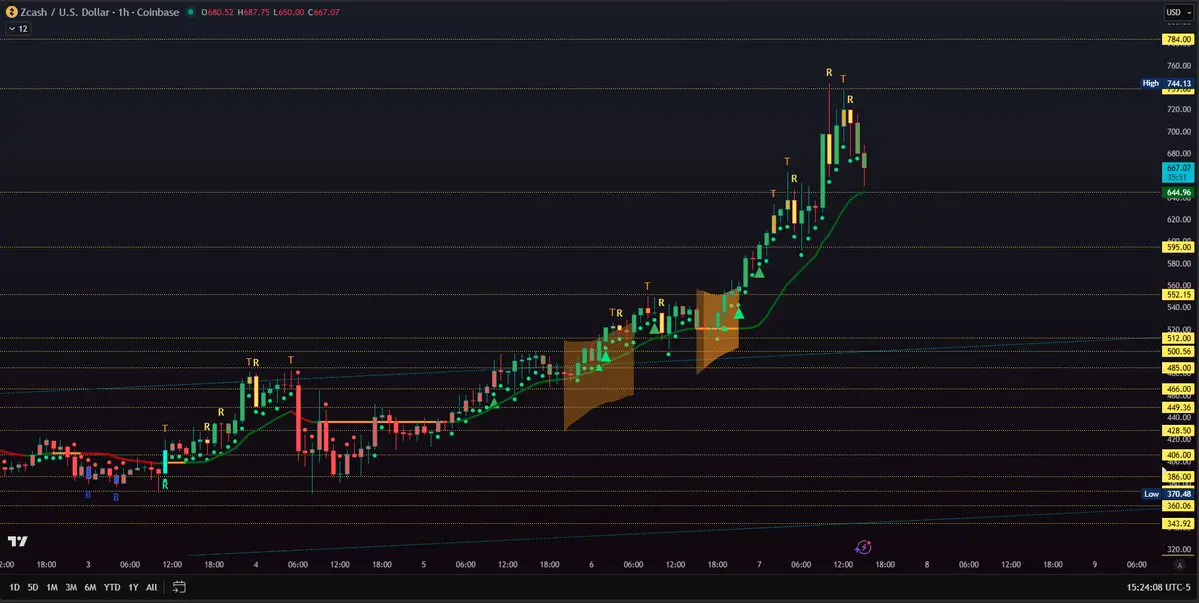Image resolution: width=1199 pixels, height=603 pixels.
Task: Click the 320.00 price scale value
Action: pyautogui.click(x=1178, y=550)
